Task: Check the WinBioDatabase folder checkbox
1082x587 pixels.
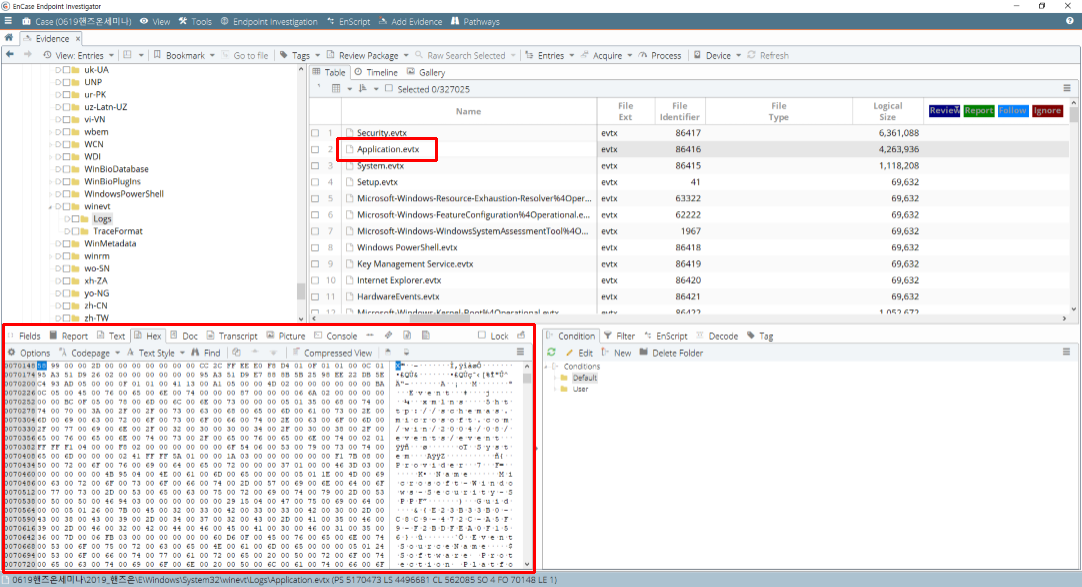Action: [x=66, y=169]
